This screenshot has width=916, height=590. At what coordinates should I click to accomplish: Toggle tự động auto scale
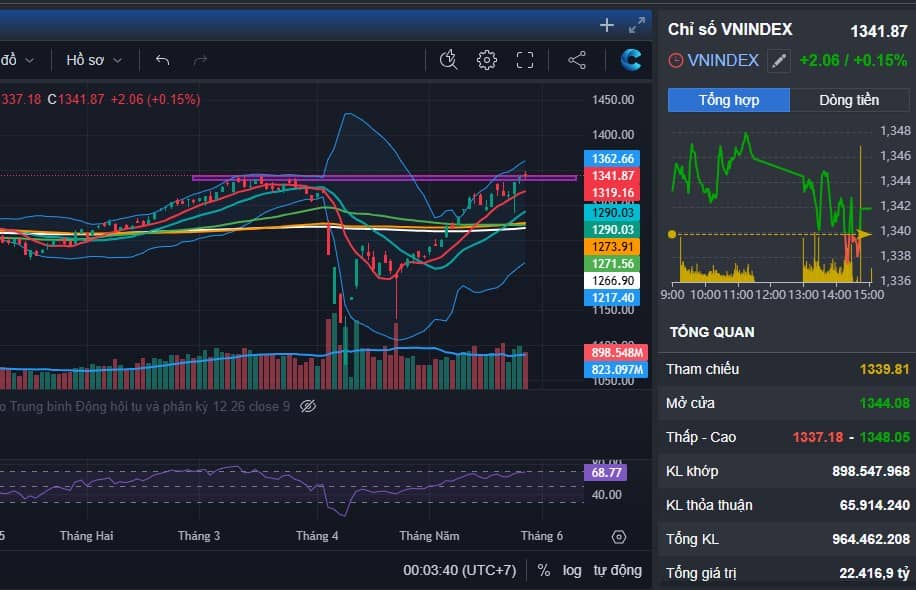click(617, 570)
